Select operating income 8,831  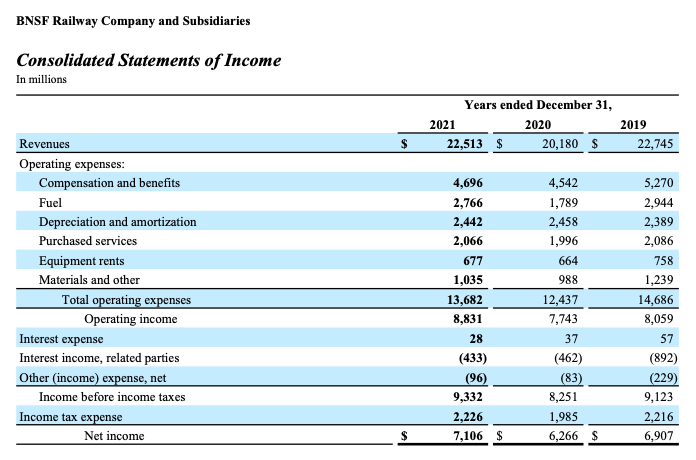click(468, 319)
